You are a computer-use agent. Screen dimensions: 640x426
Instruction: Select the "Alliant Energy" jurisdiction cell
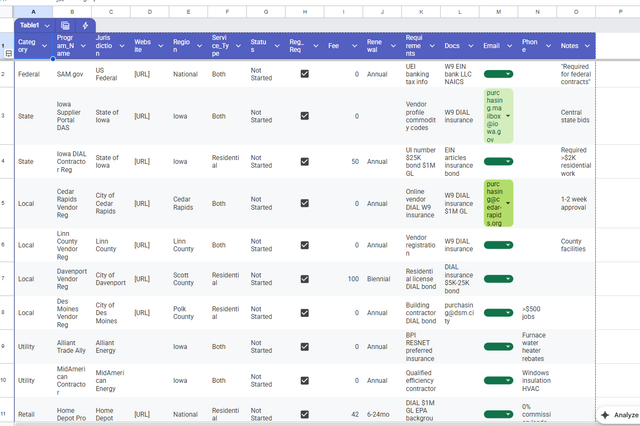pyautogui.click(x=111, y=347)
